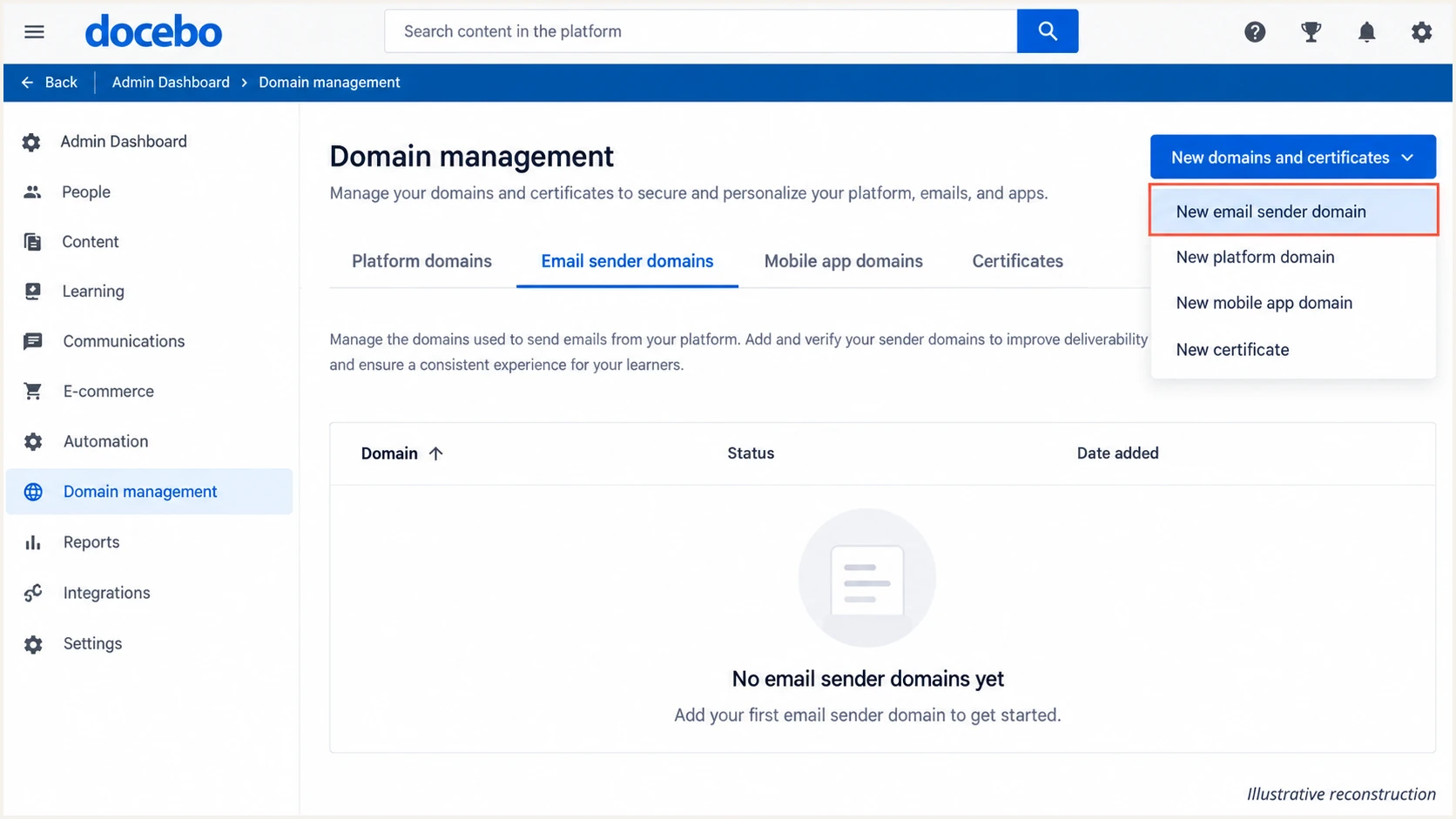Click the People icon in the sidebar

pos(32,191)
